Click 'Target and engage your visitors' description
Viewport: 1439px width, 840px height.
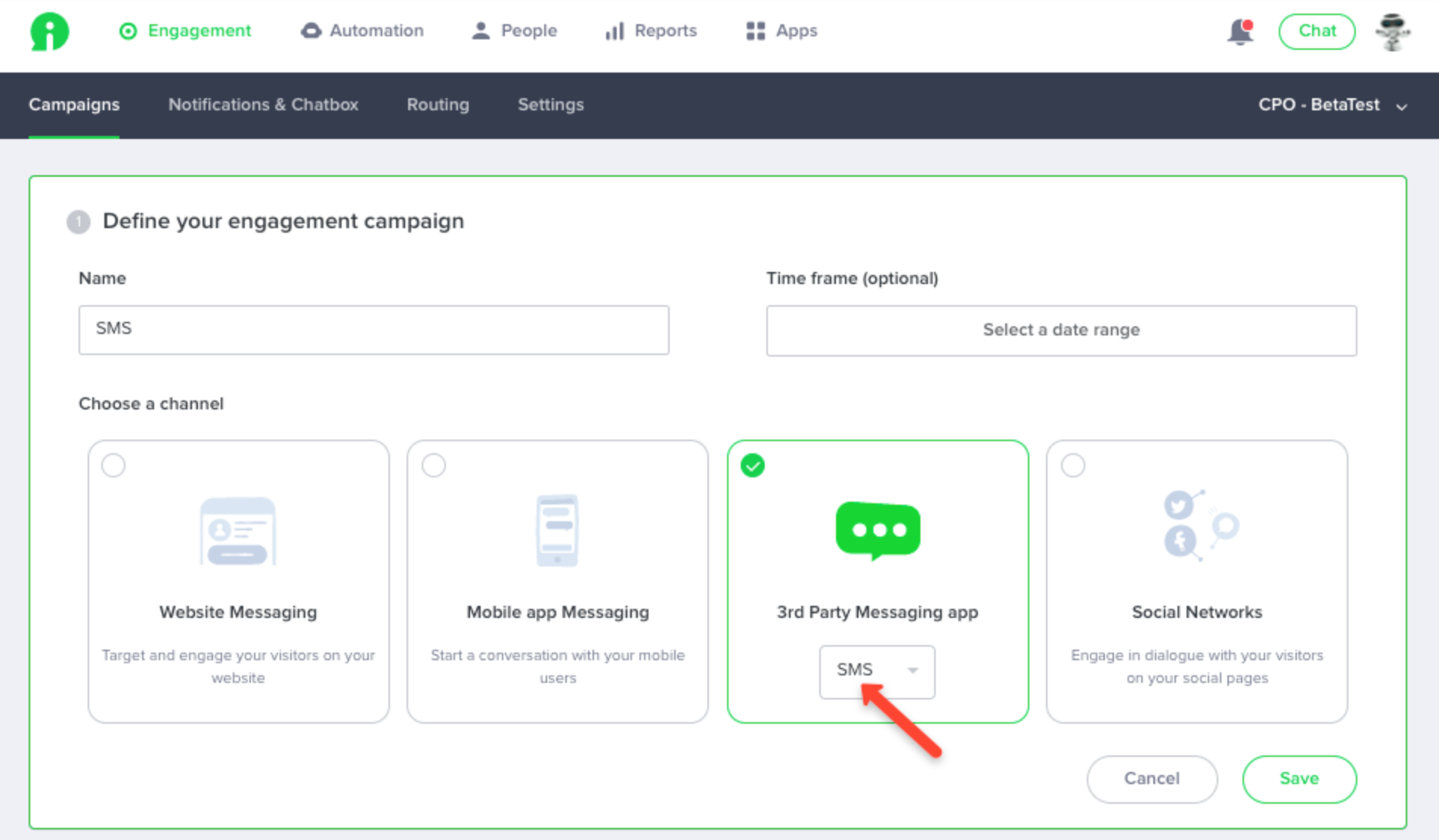pyautogui.click(x=238, y=666)
